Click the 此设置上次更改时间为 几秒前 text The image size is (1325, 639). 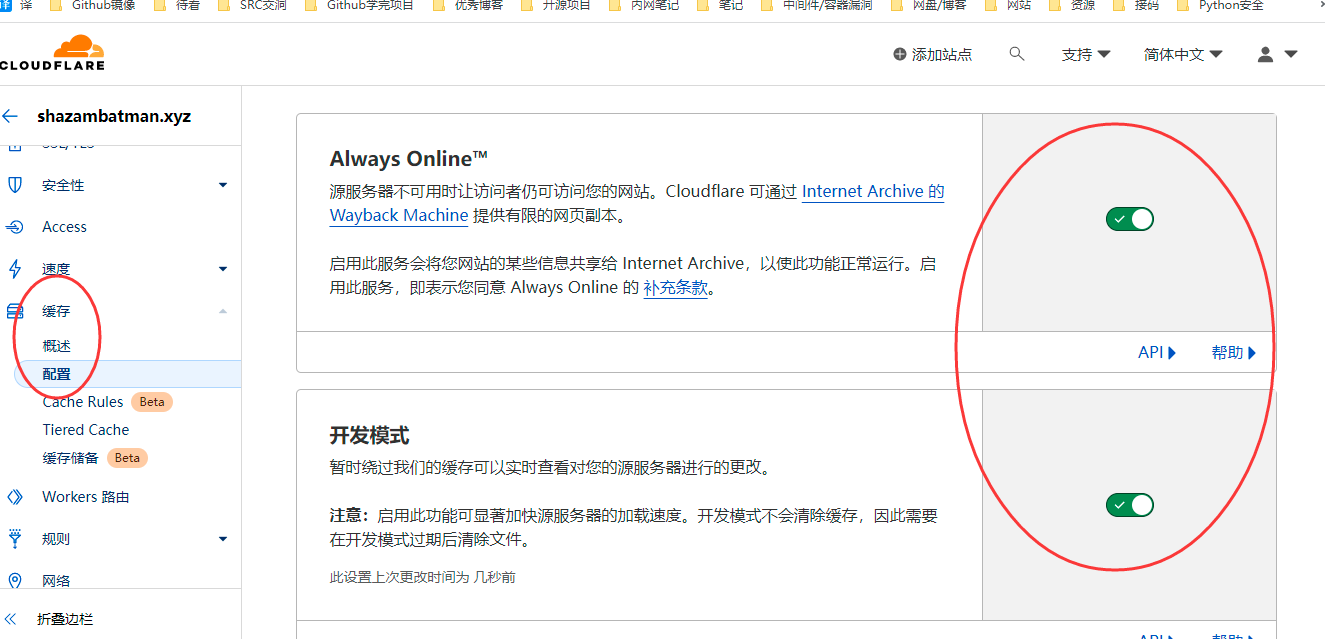click(x=423, y=577)
